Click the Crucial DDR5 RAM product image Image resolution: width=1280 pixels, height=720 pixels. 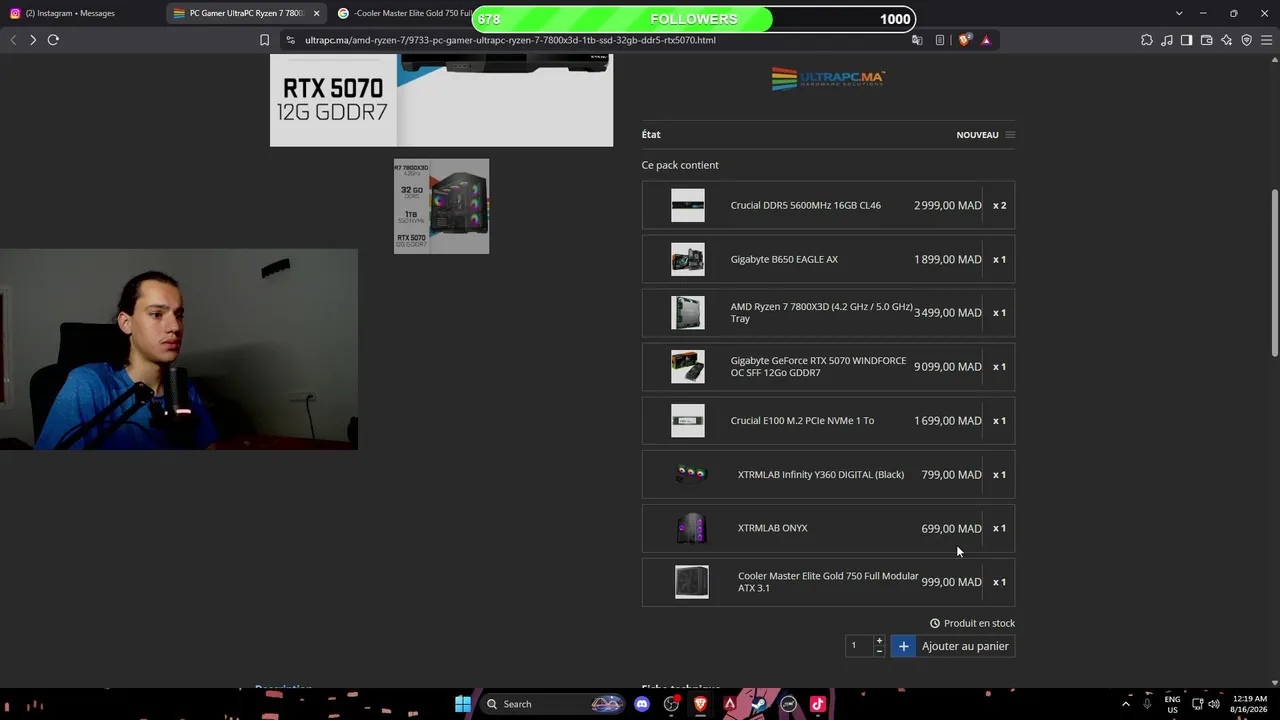[x=688, y=205]
